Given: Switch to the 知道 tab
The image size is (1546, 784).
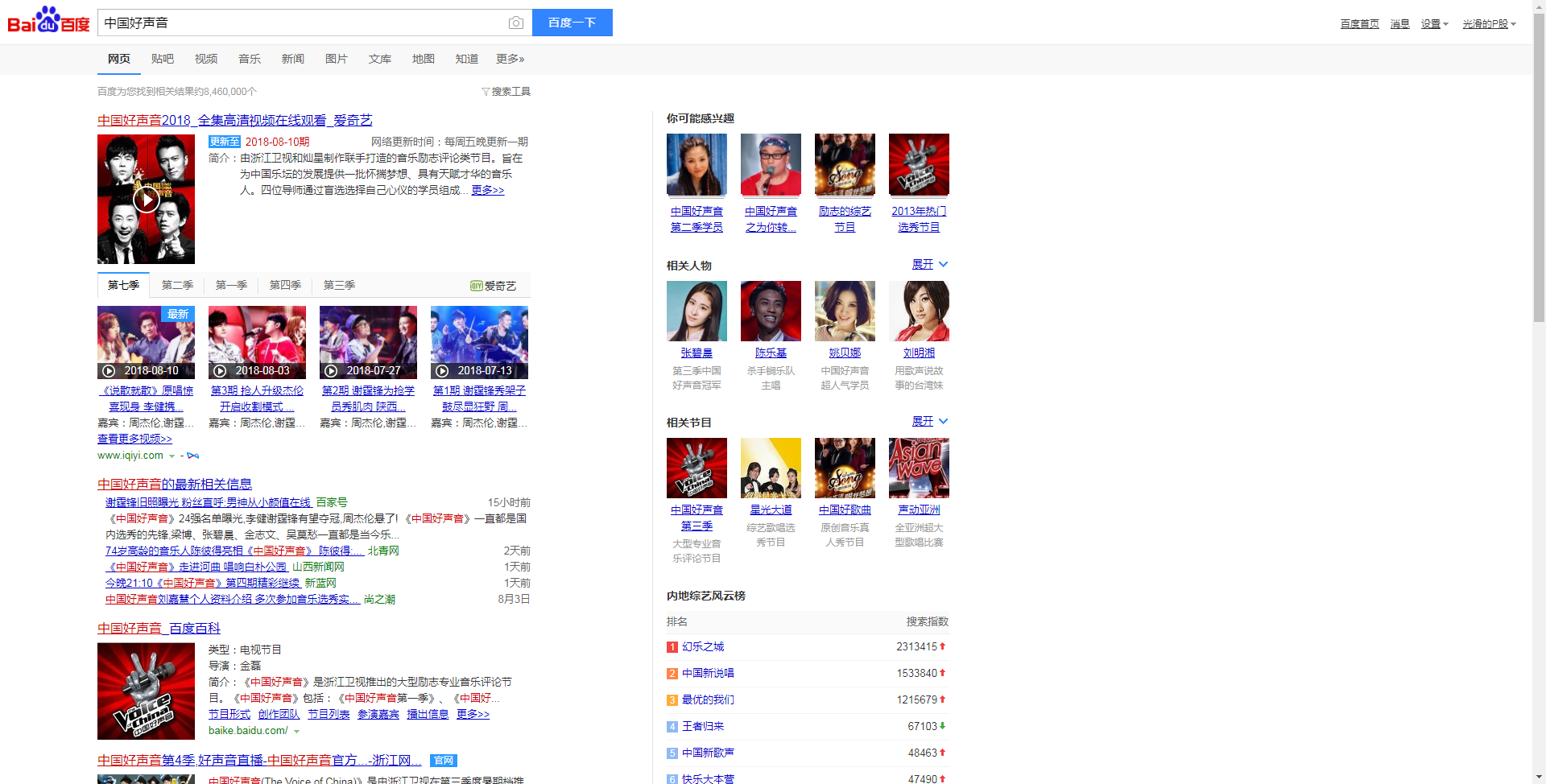Looking at the screenshot, I should (466, 59).
